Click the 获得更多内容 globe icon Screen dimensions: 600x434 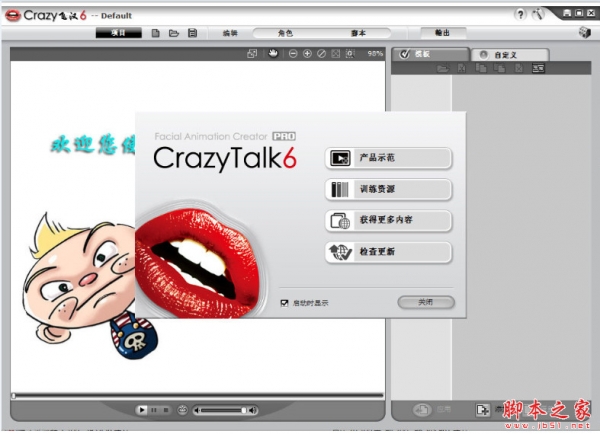pos(340,221)
